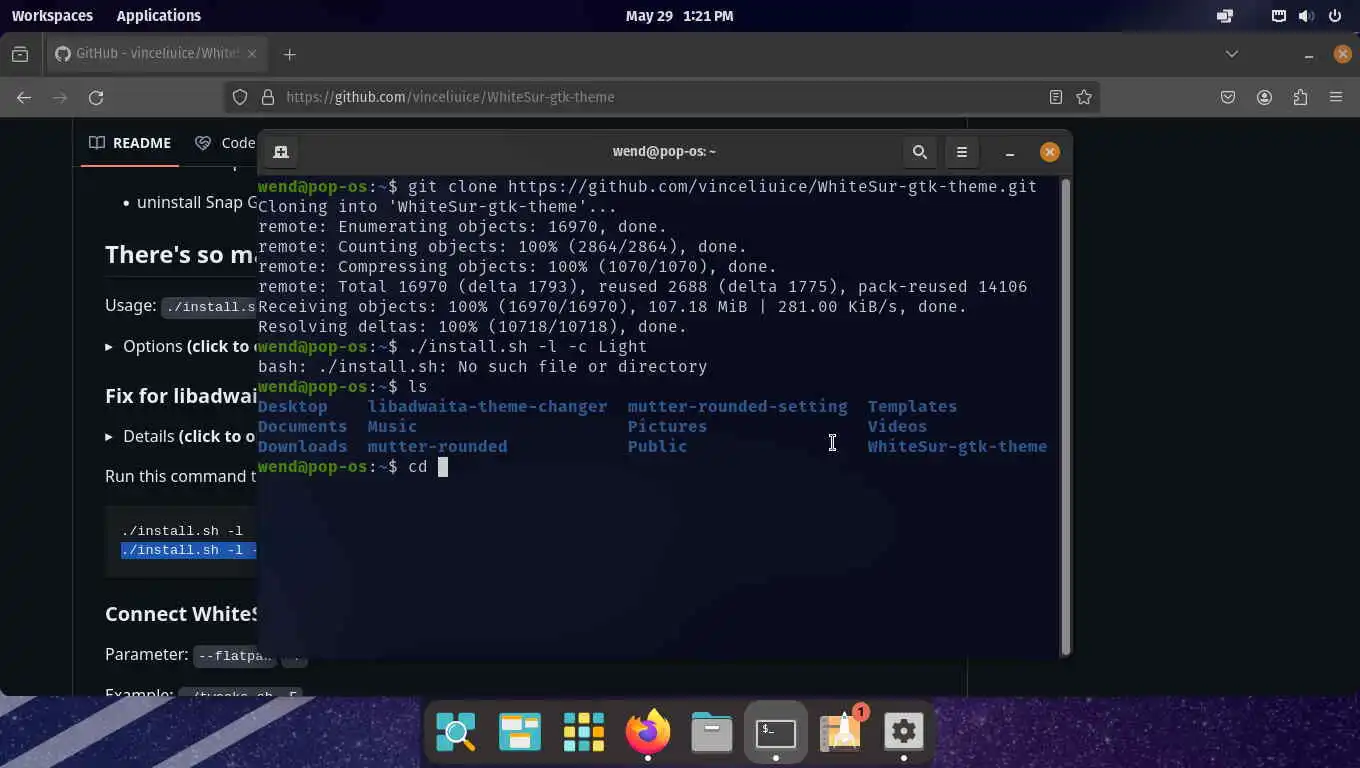Click the padlock site info icon
This screenshot has width=1360, height=768.
[x=267, y=97]
